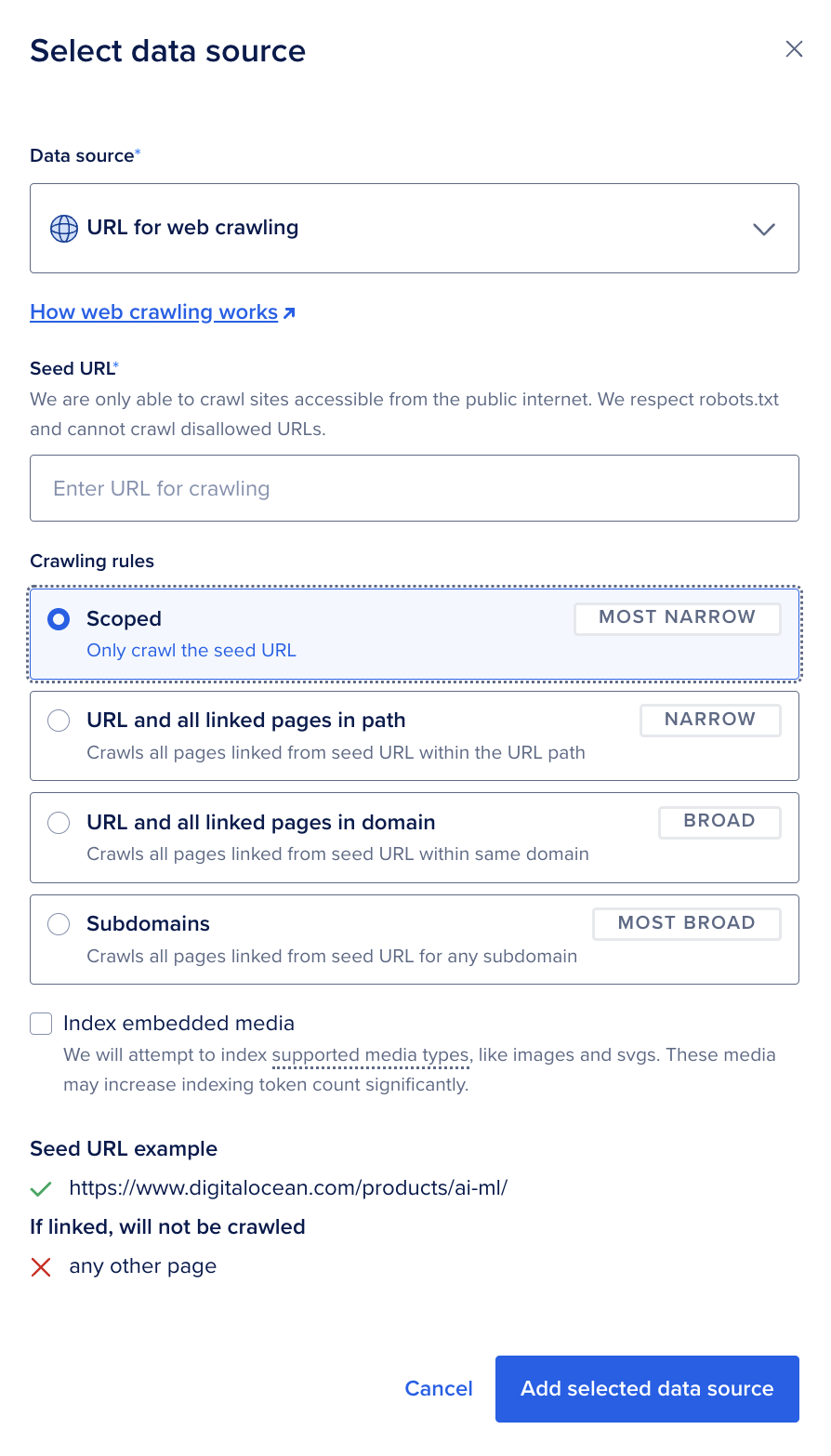831x1456 pixels.
Task: Select the Scoped crawling rule
Action: click(x=58, y=618)
